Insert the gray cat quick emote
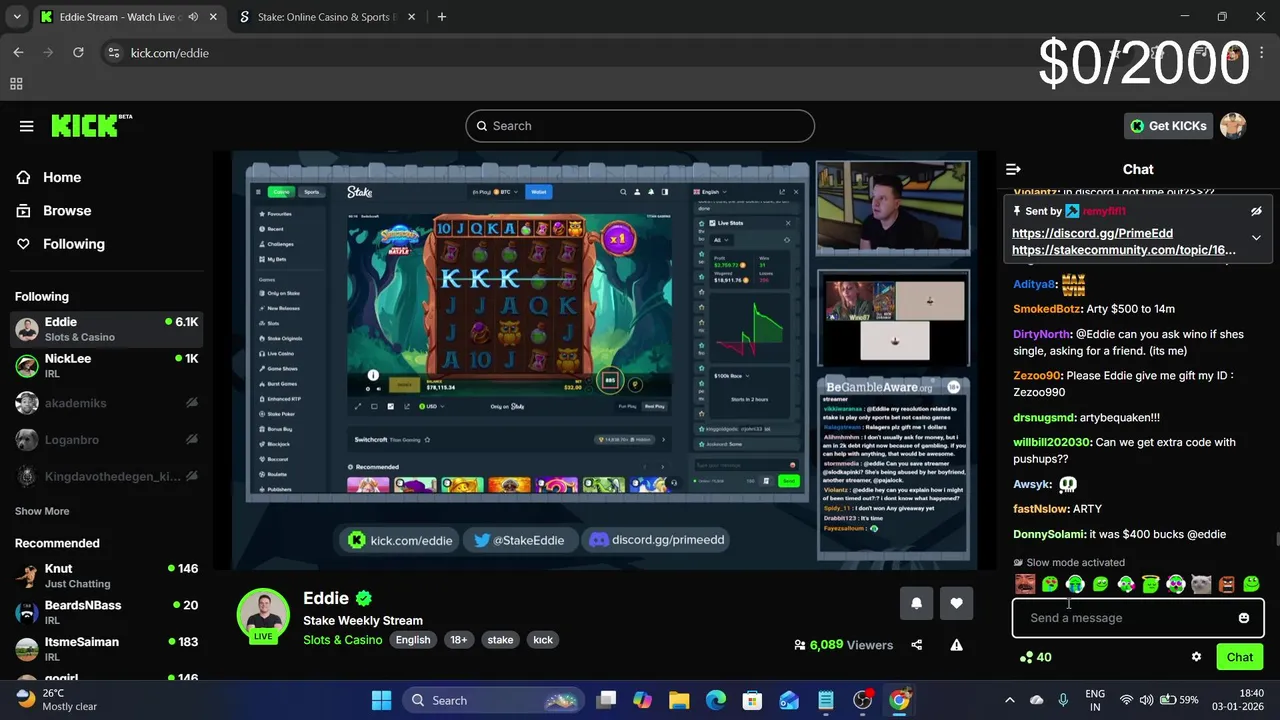Screen dimensions: 1280x720 (x=1201, y=584)
